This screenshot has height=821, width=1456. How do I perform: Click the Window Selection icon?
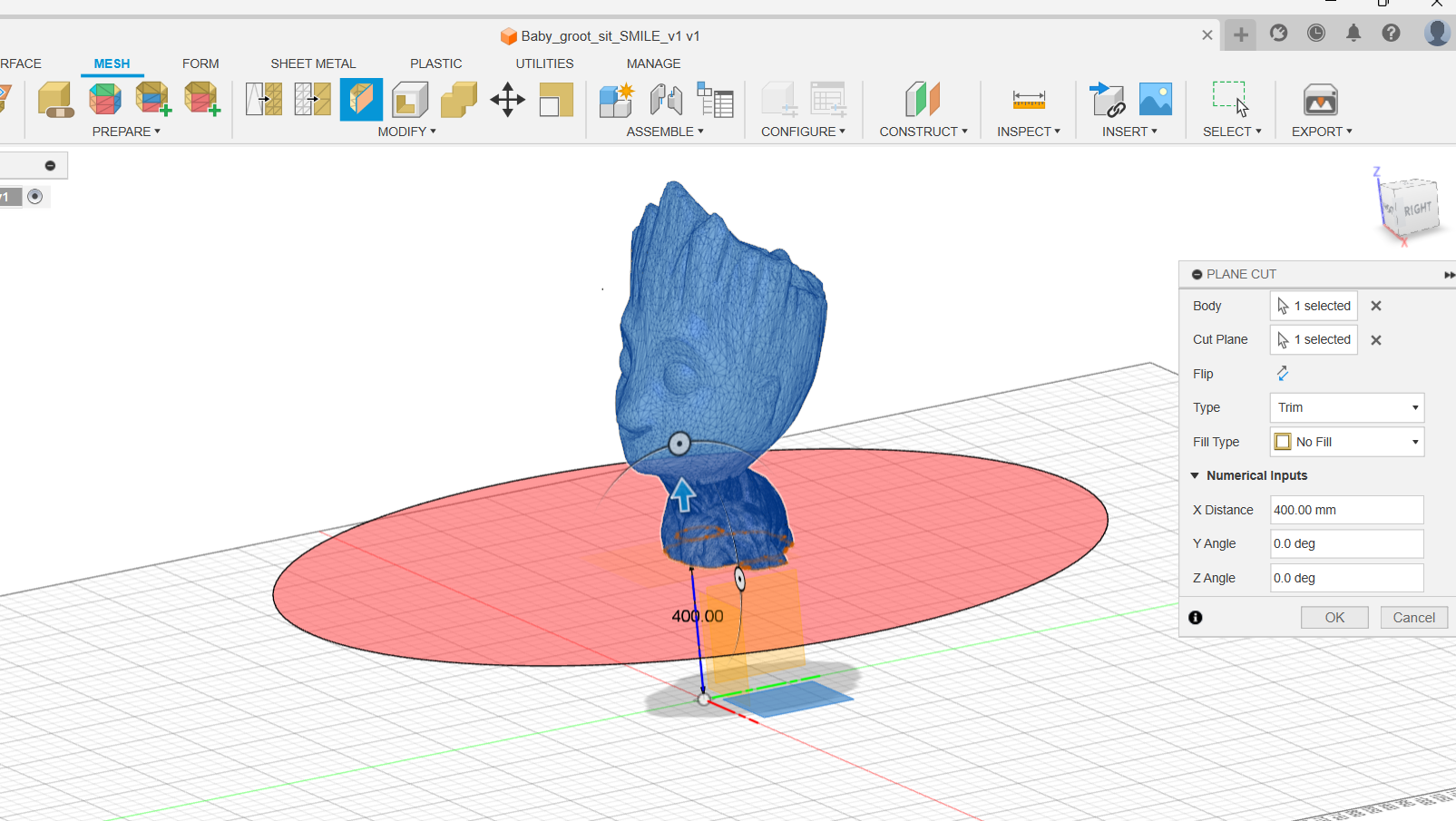coord(1231,99)
